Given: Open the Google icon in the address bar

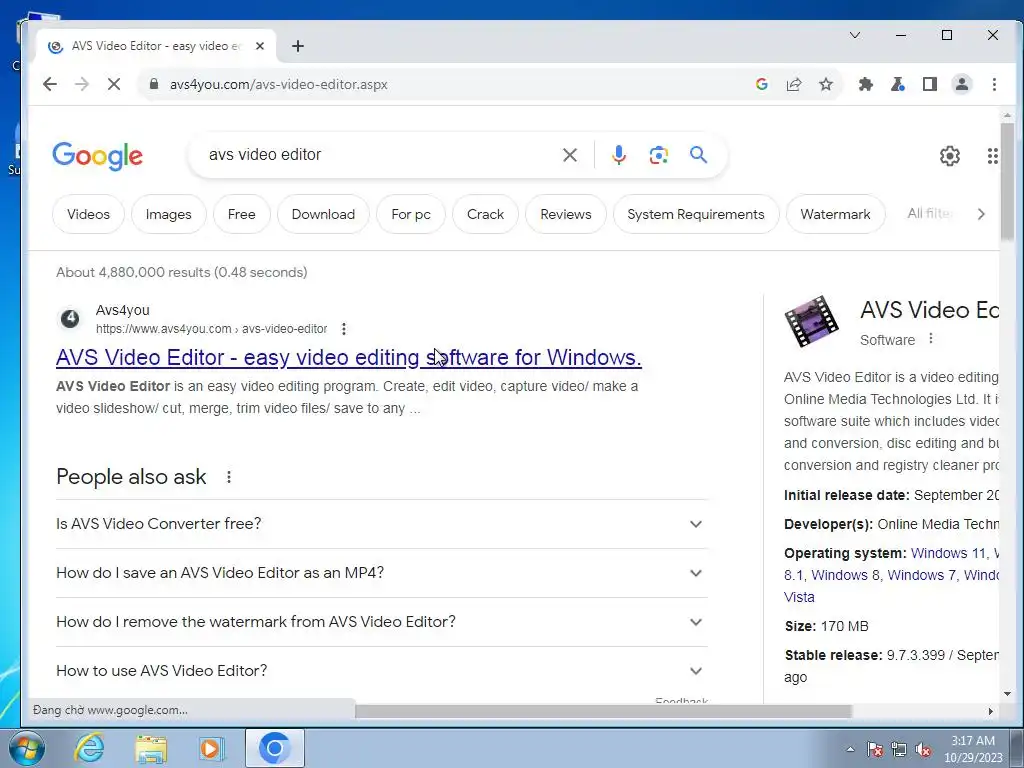Looking at the screenshot, I should 761,84.
